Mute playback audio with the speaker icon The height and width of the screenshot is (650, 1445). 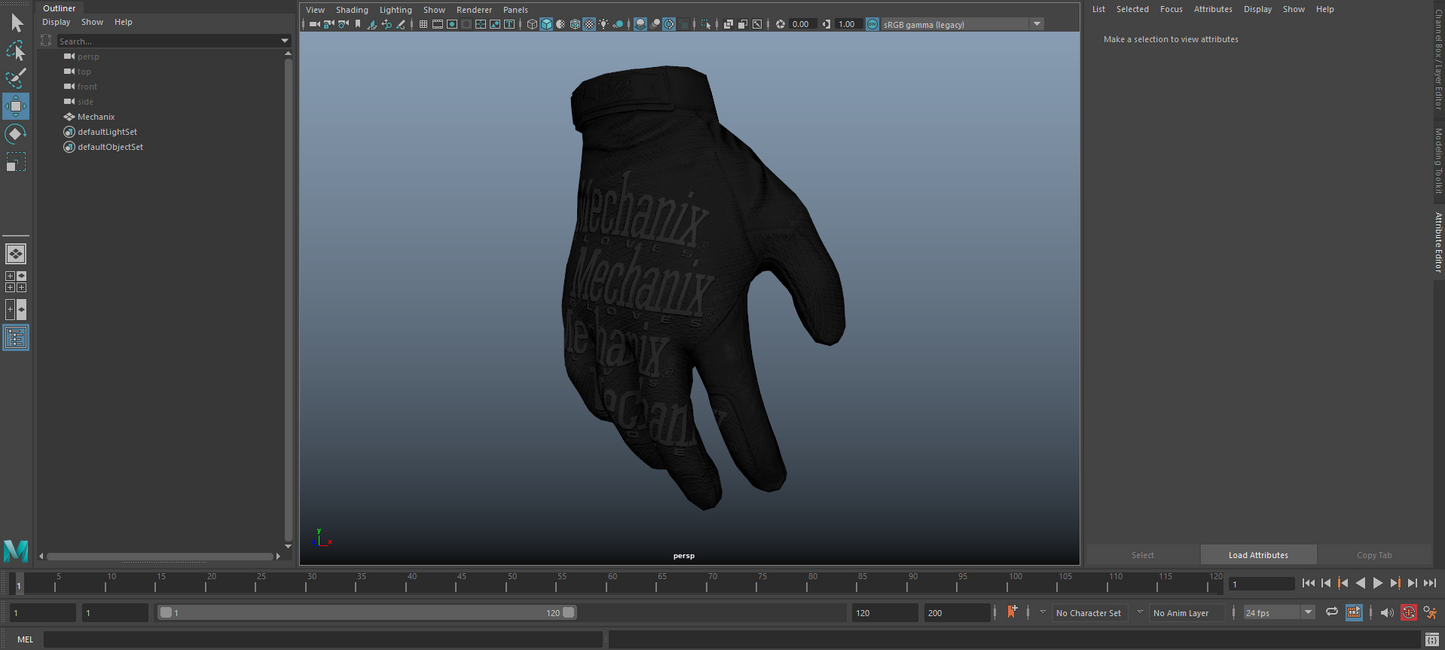coord(1386,612)
